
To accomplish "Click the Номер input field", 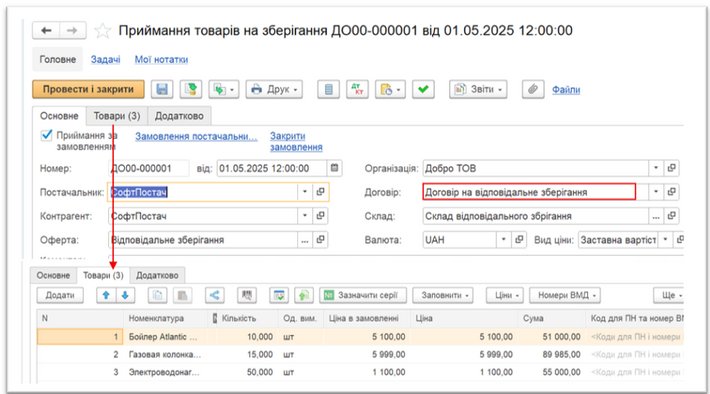I will click(149, 168).
